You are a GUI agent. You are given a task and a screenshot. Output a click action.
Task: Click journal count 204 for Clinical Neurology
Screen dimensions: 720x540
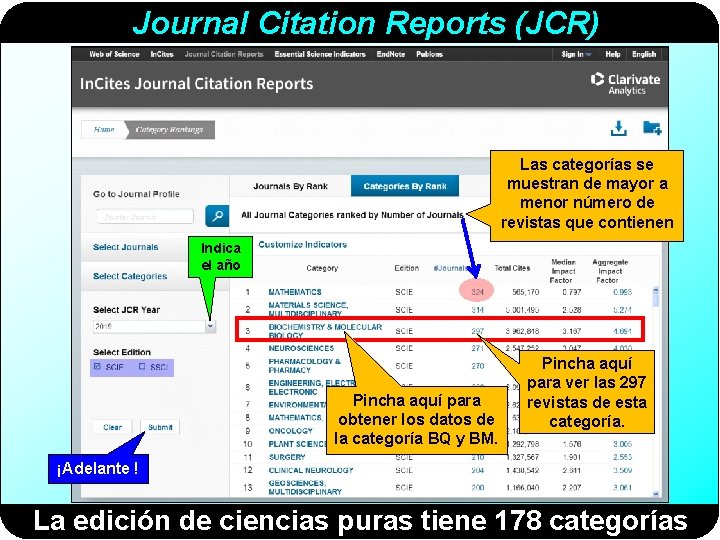(478, 470)
